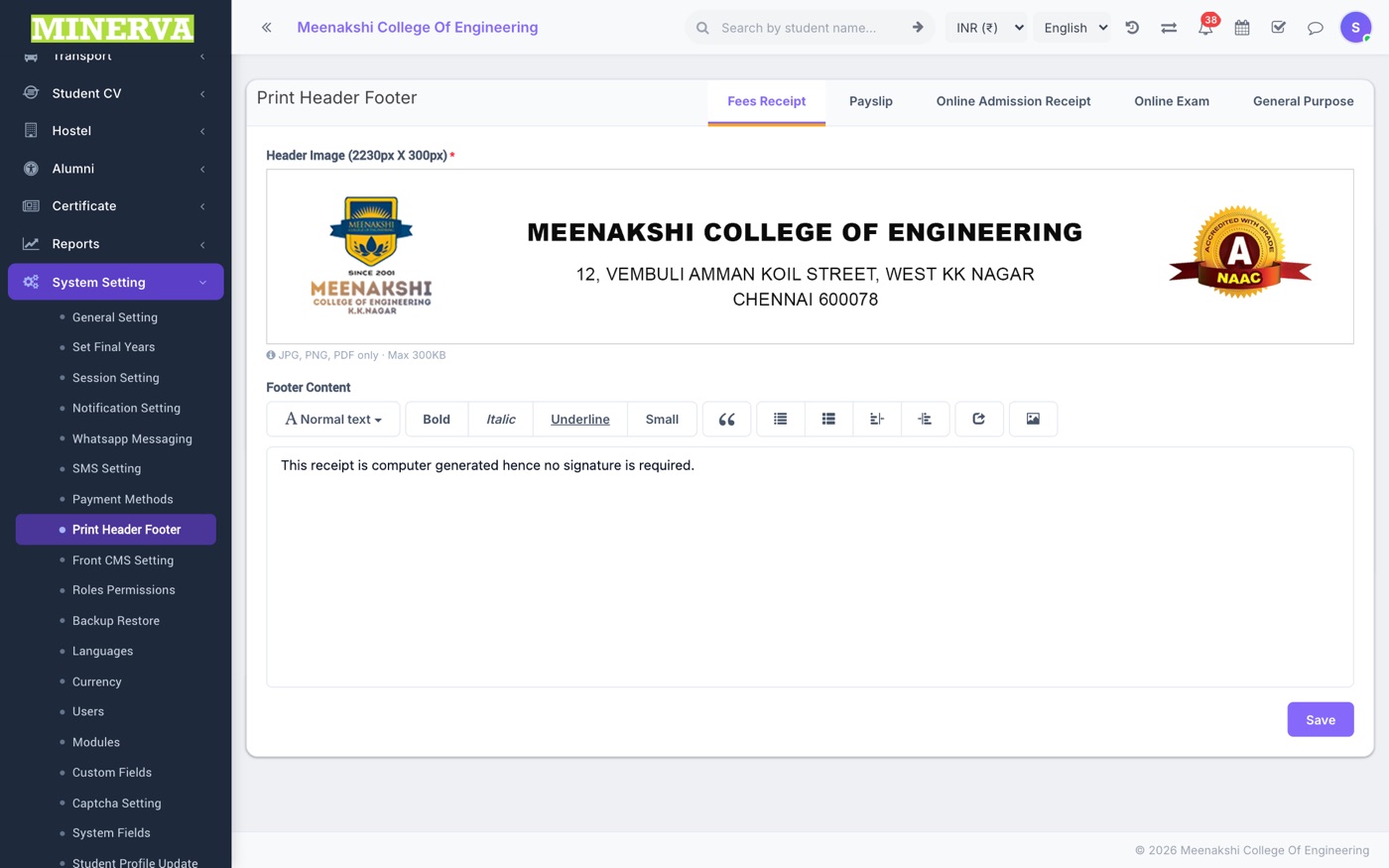Image resolution: width=1389 pixels, height=868 pixels.
Task: Click the switch arrows icon
Action: pos(1169,28)
